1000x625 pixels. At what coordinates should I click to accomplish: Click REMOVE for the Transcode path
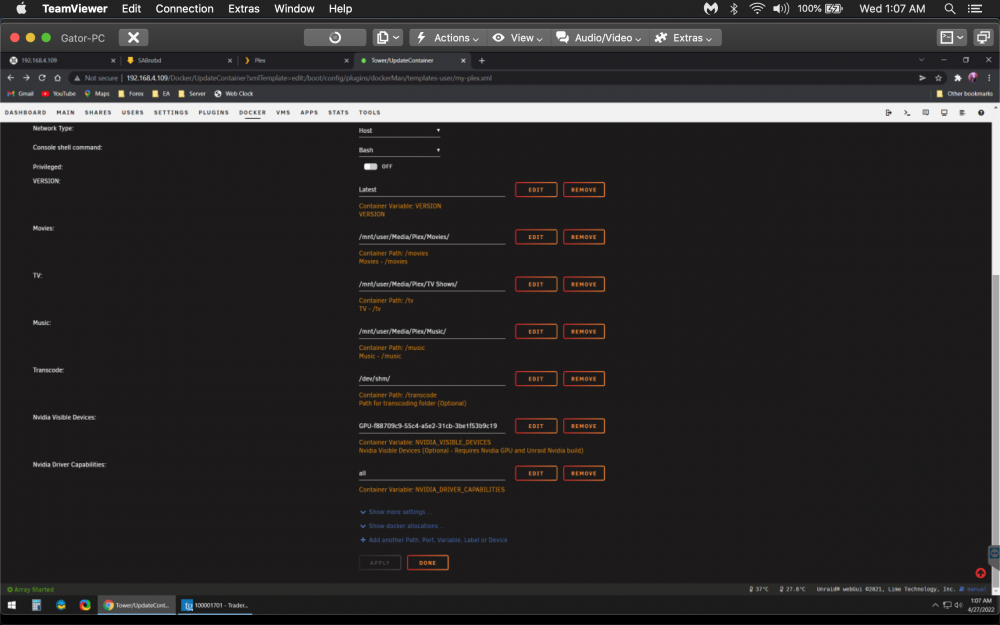(x=584, y=379)
